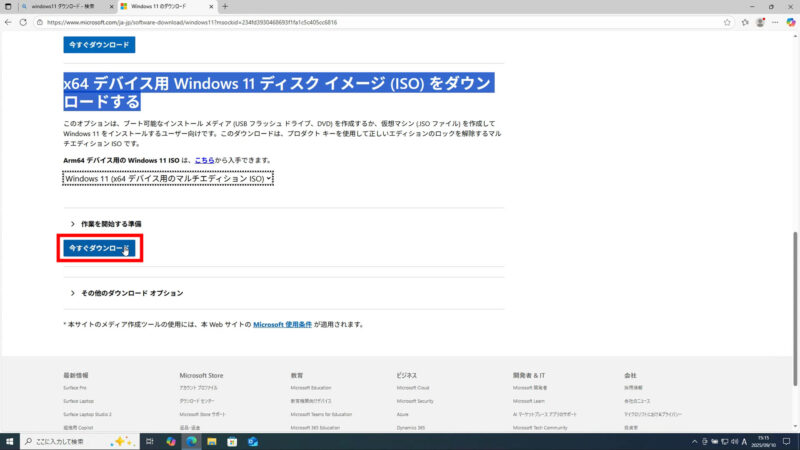Viewport: 800px width, 450px height.
Task: Expand the その他のダウンロード オプション section
Action: (x=126, y=293)
